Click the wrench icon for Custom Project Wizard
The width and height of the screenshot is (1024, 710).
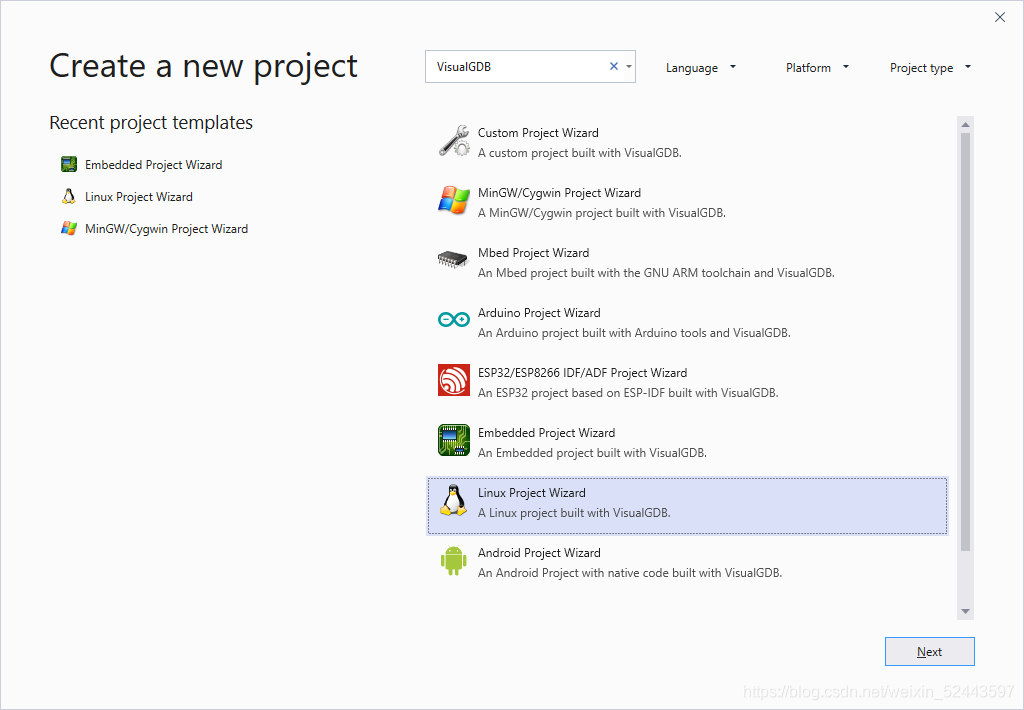coord(454,141)
